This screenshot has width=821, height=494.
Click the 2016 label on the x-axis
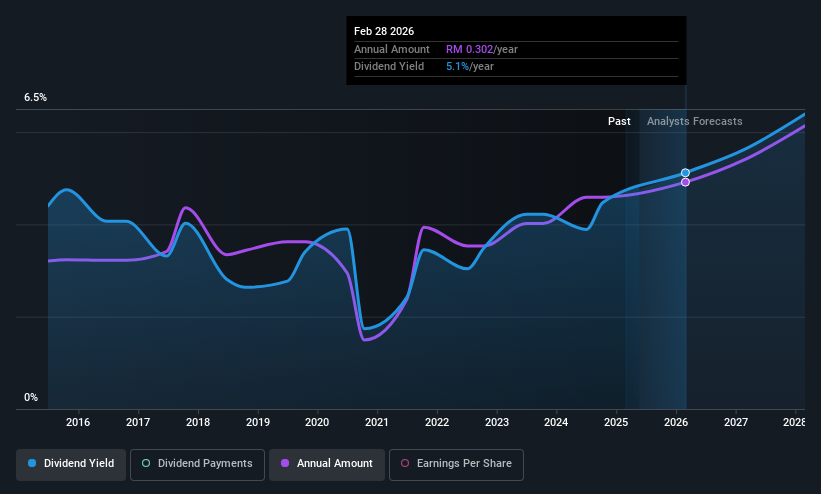78,422
